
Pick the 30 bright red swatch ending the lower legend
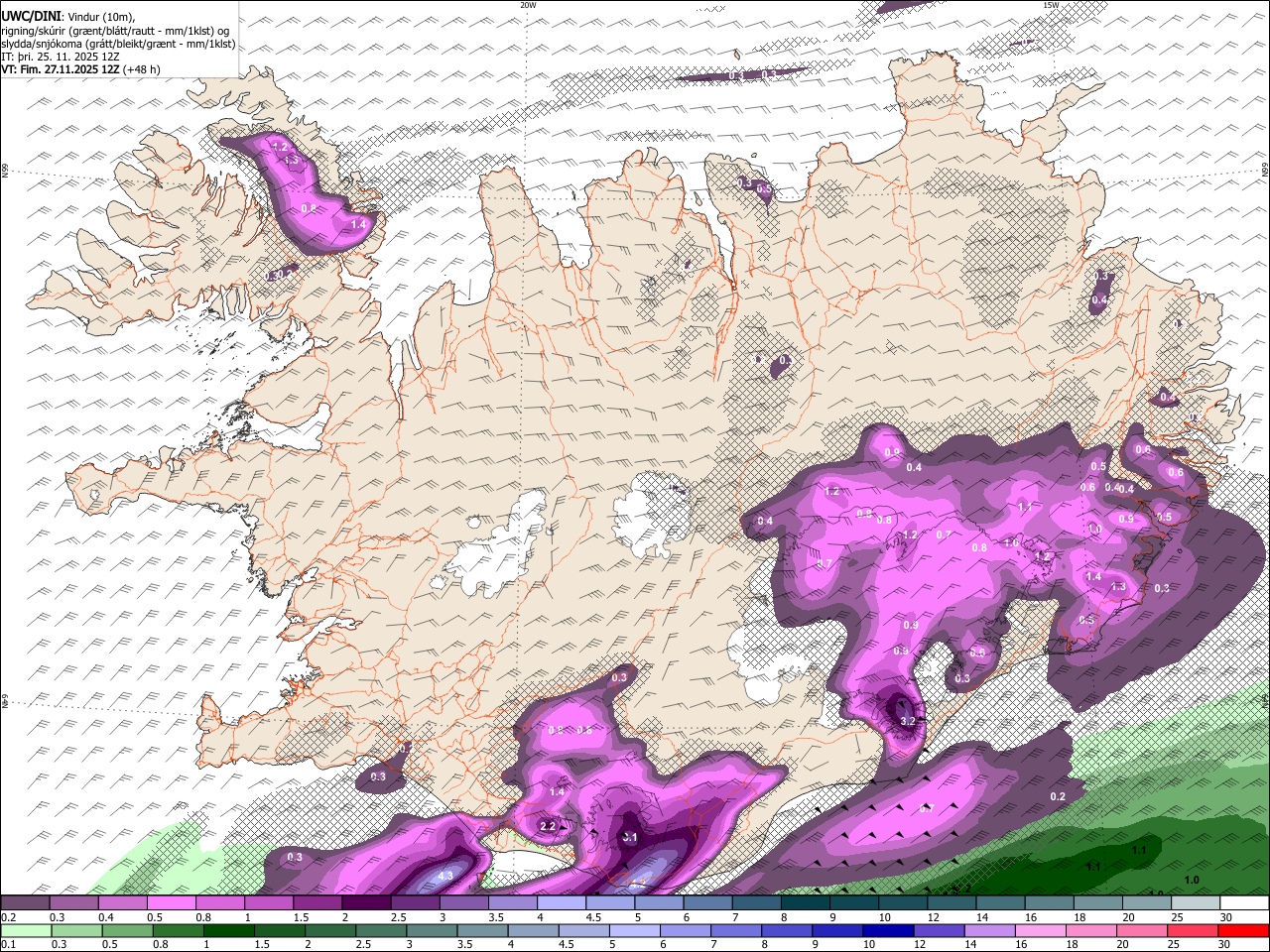(x=1243, y=931)
